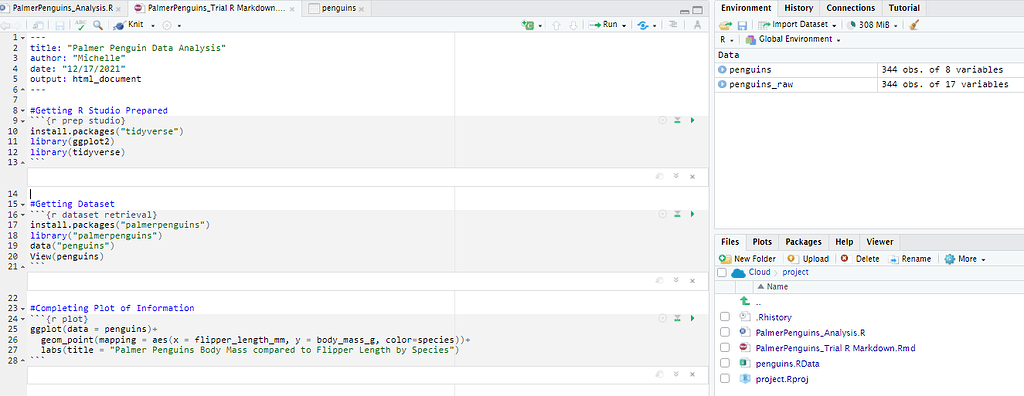Viewport: 1024px width, 396px height.
Task: Open the Help tab
Action: point(844,242)
